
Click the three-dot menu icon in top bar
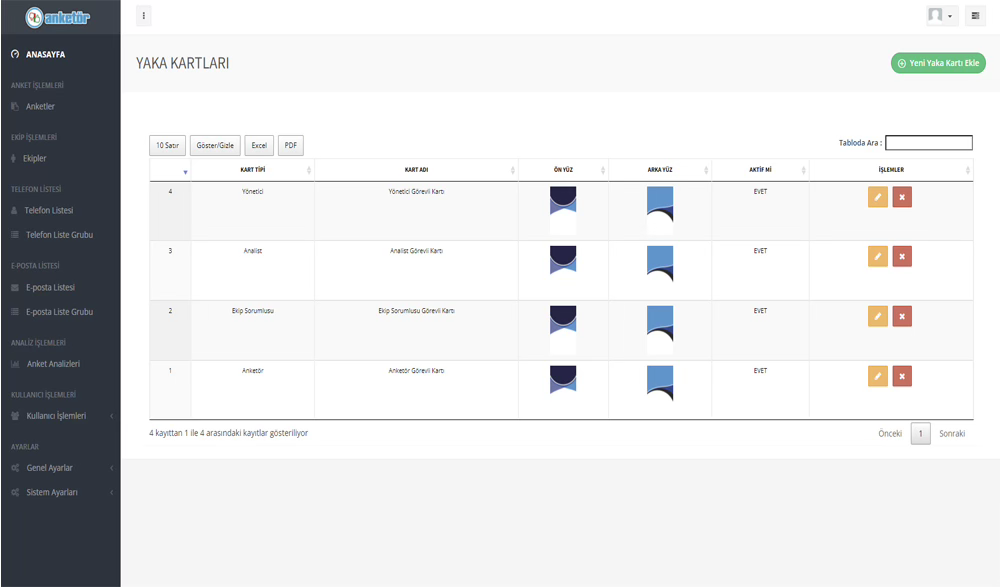click(x=144, y=16)
